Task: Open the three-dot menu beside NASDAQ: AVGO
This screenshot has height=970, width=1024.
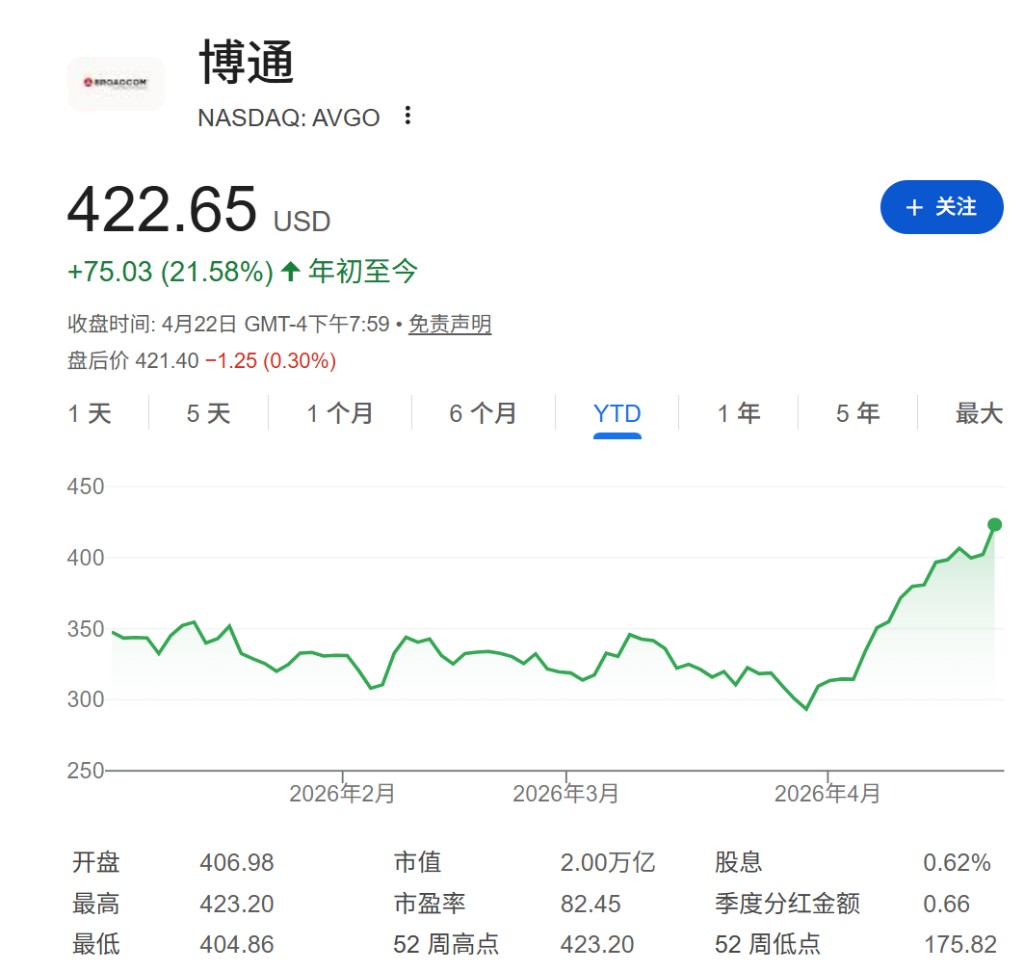Action: pyautogui.click(x=407, y=116)
